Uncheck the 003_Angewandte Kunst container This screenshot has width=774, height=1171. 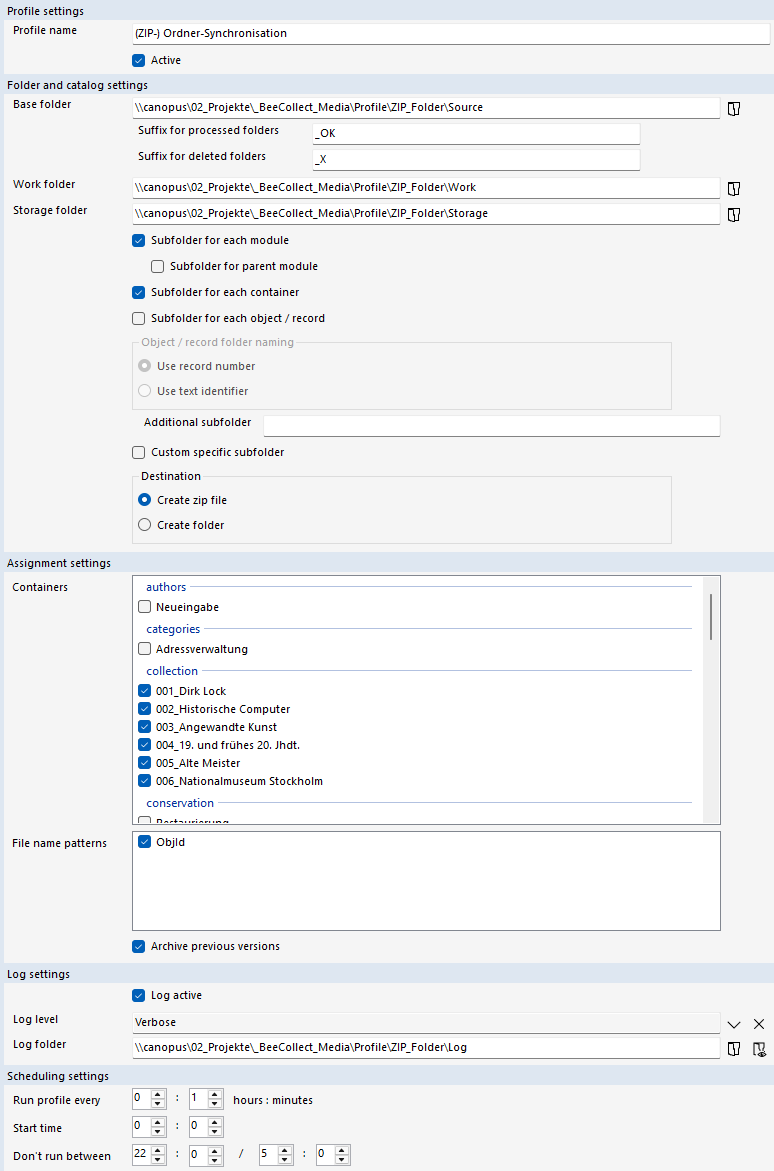pos(145,727)
